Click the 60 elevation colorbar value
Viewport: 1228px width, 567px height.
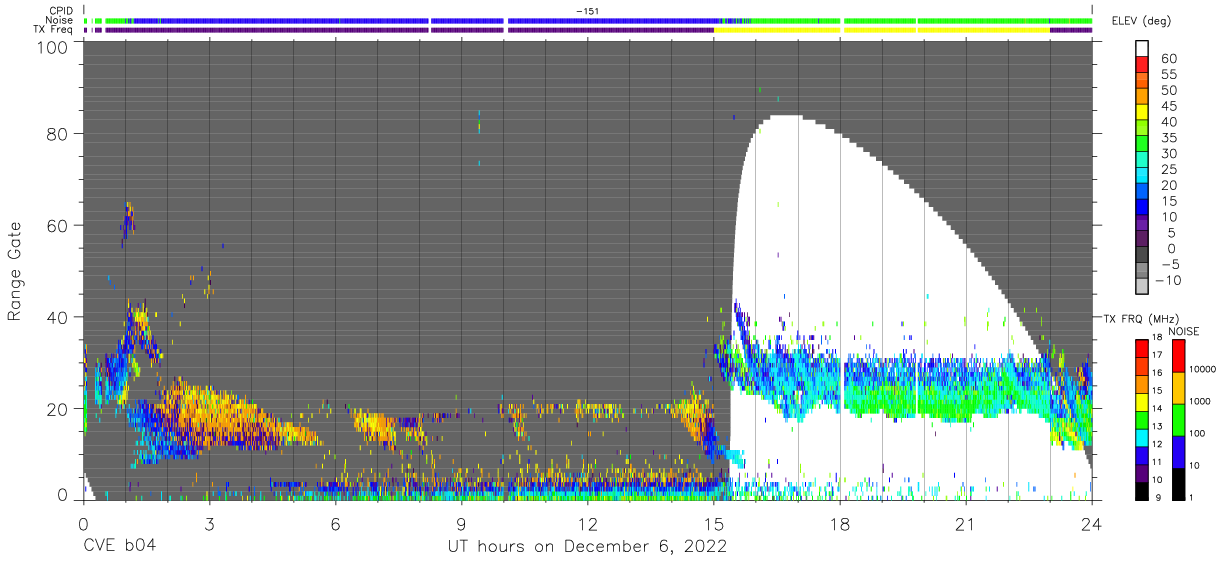coord(1167,58)
